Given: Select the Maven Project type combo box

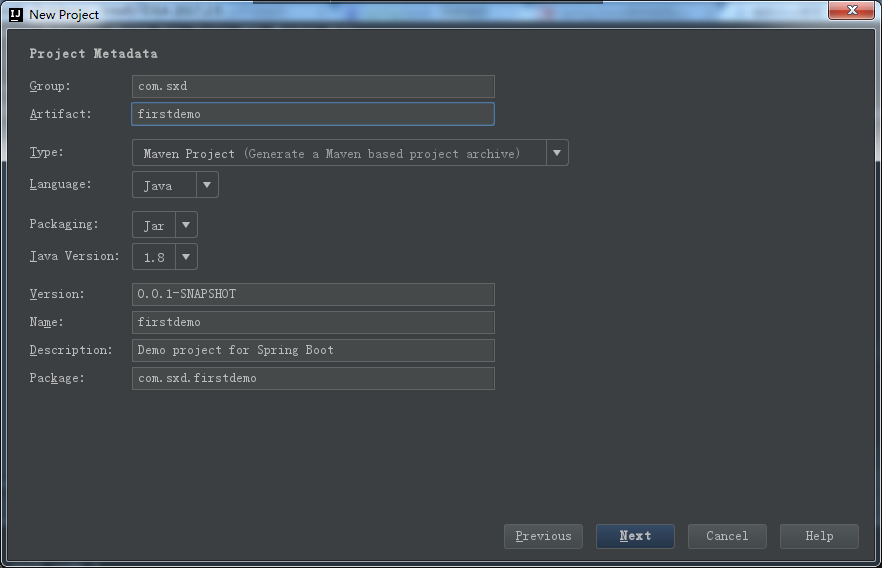Looking at the screenshot, I should pyautogui.click(x=339, y=153).
